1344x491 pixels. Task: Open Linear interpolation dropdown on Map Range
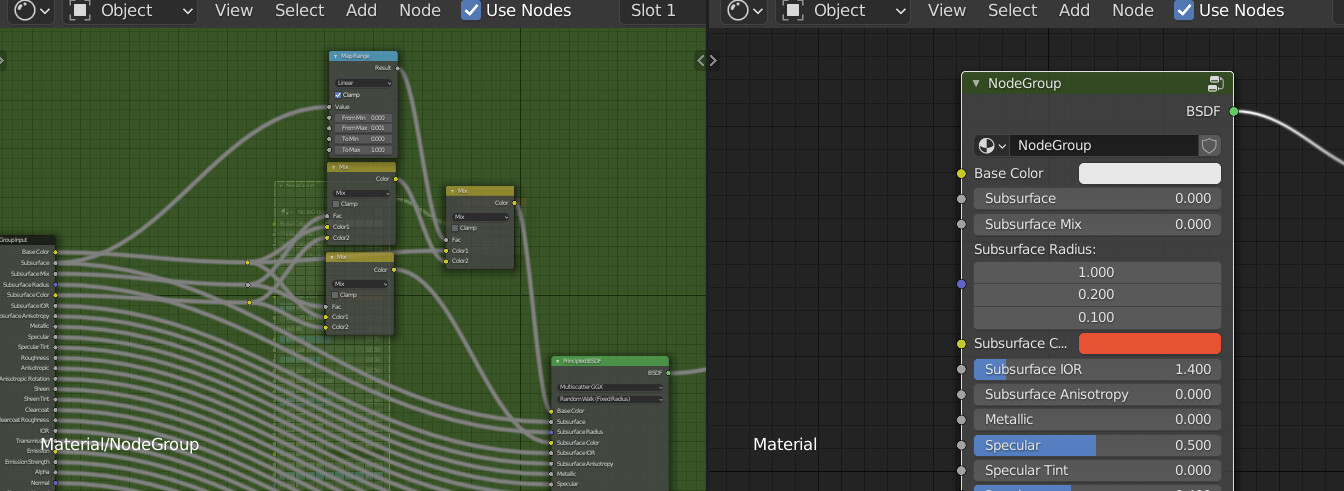point(363,83)
